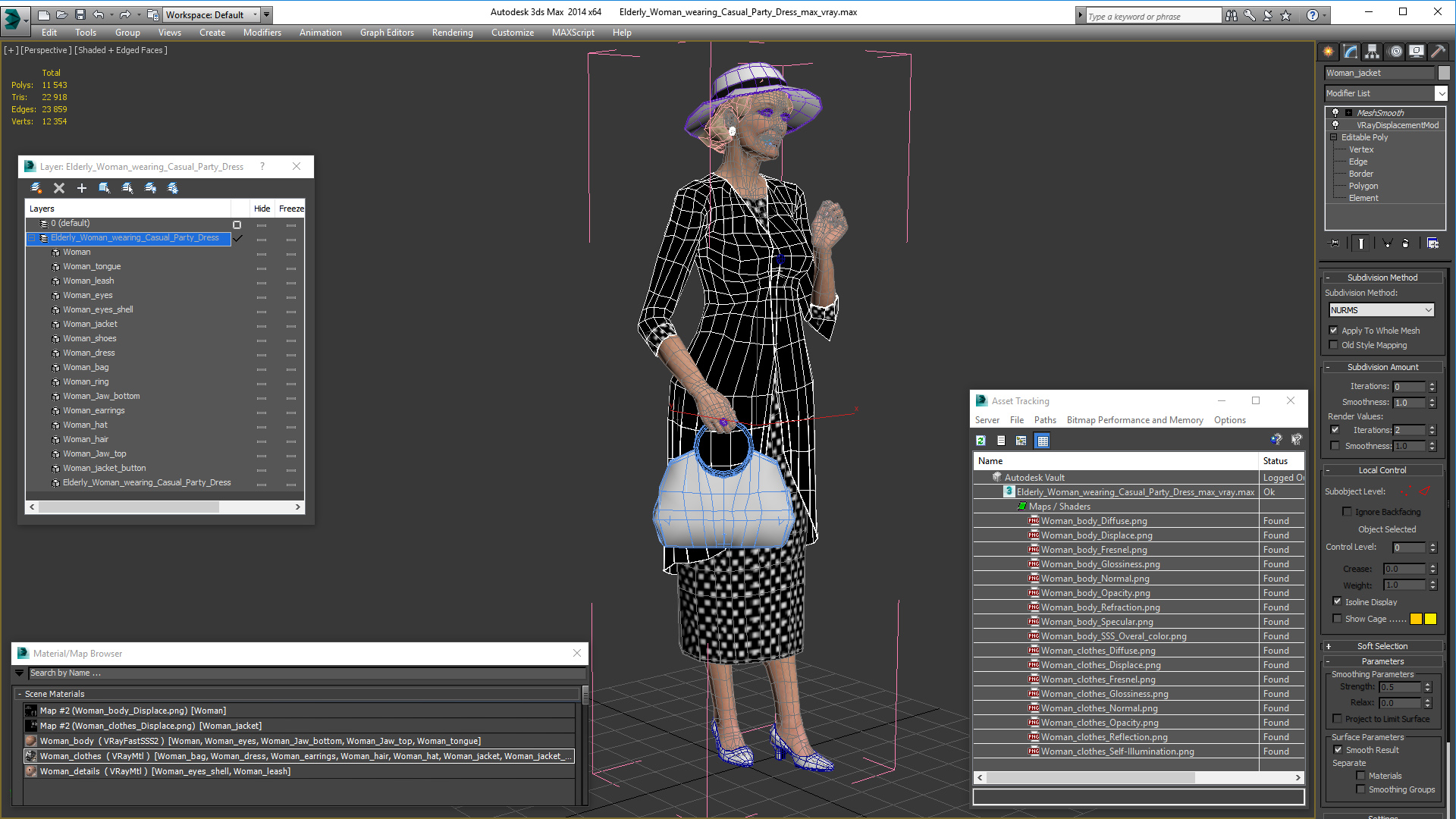Click the Name column header in Asset Tracking
Screen dimensions: 1456x819
1116,461
